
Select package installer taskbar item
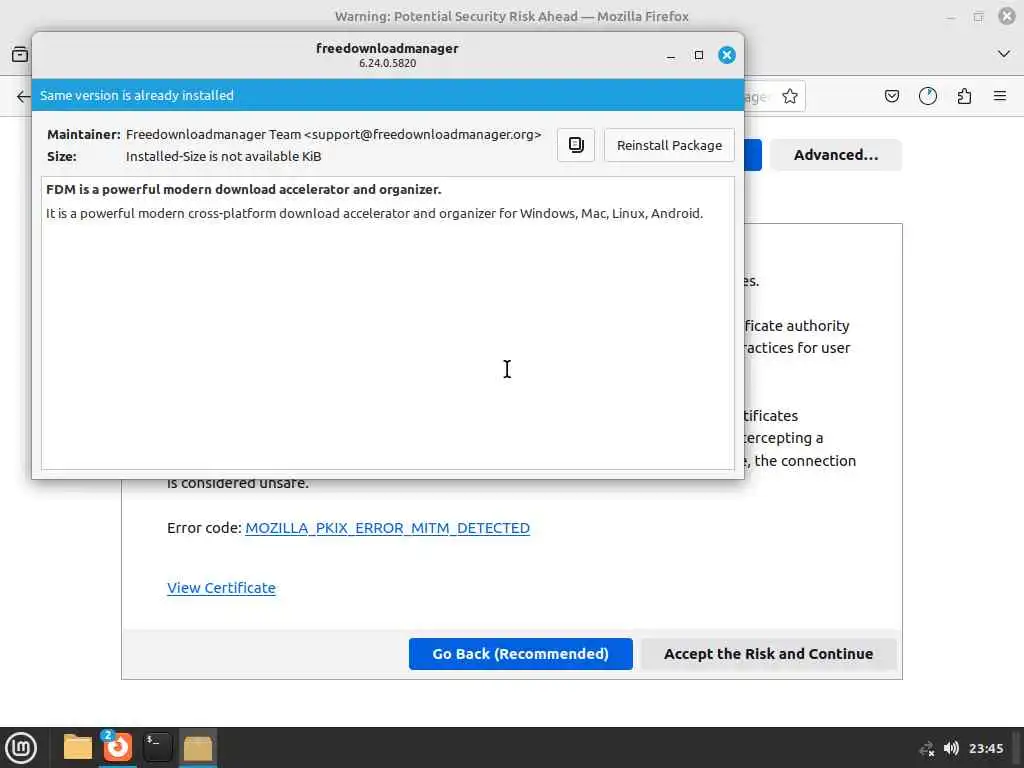(x=197, y=748)
